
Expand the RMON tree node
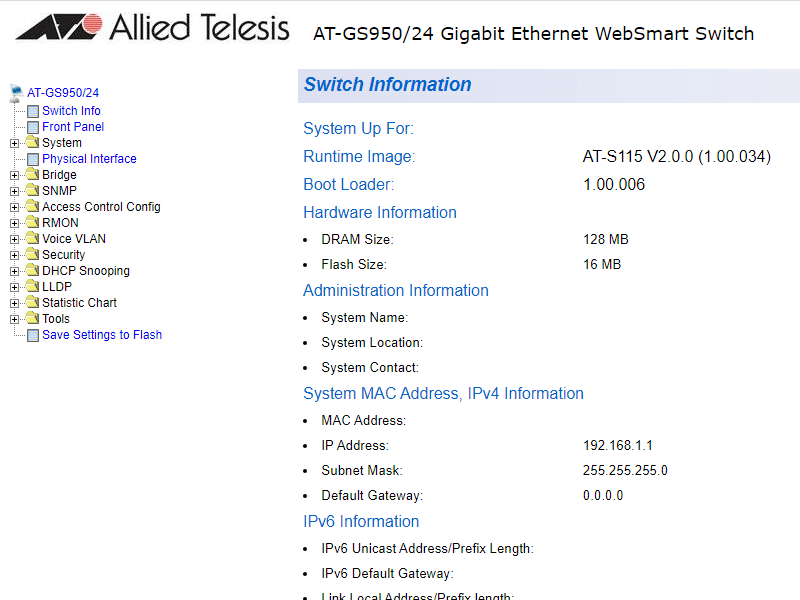14,223
